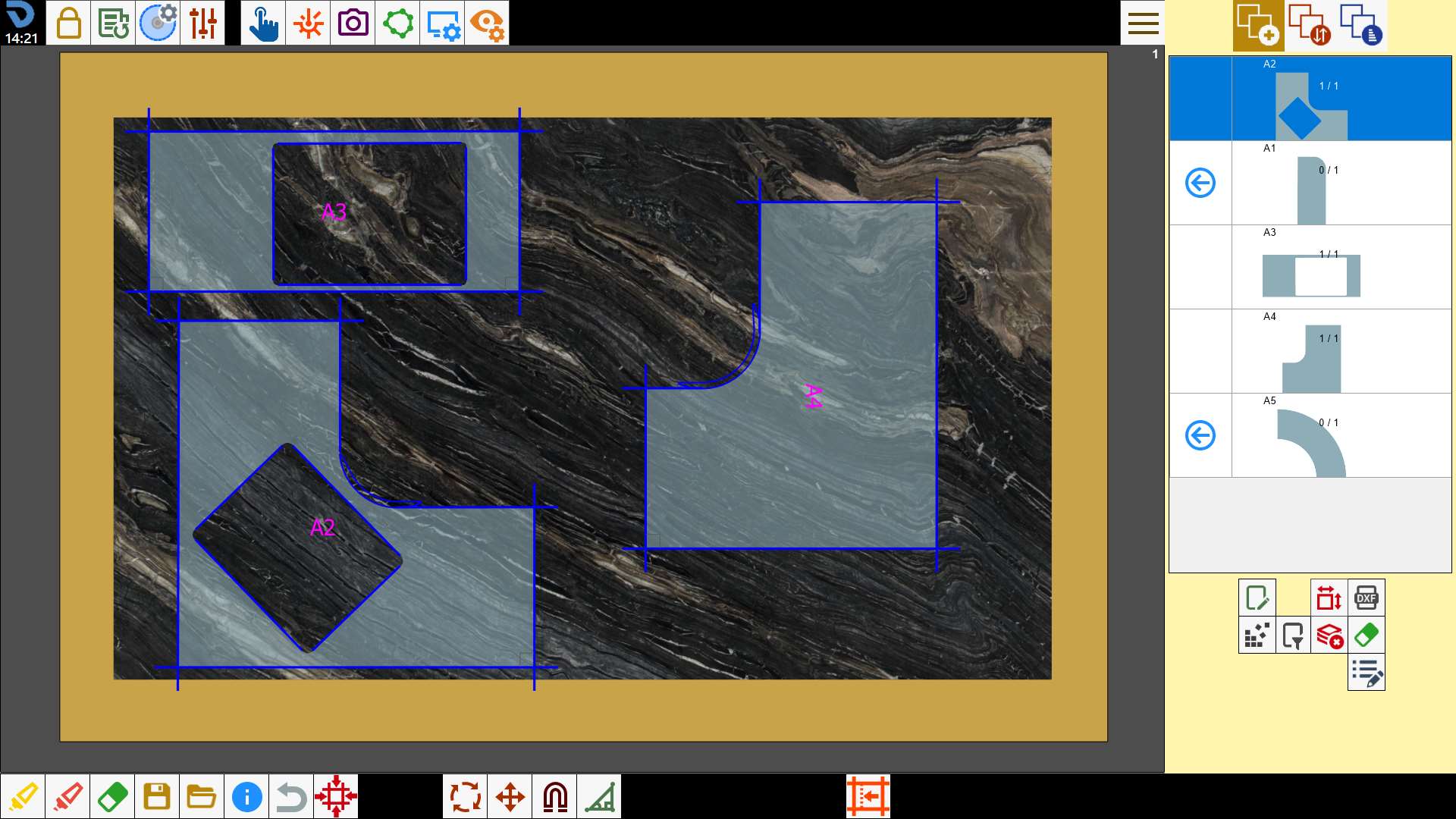Viewport: 1456px width, 819px height.
Task: Open the disc settings icon
Action: click(158, 23)
